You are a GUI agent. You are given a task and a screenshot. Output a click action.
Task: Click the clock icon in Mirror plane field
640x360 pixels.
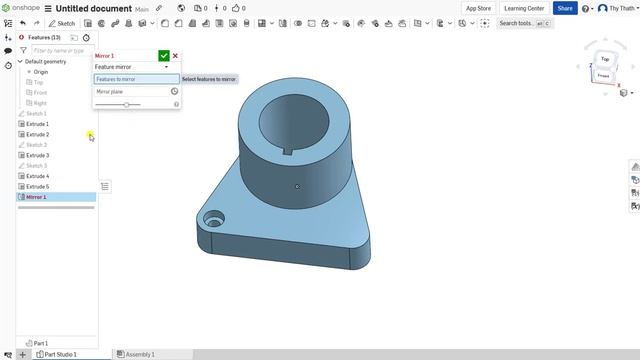point(174,91)
